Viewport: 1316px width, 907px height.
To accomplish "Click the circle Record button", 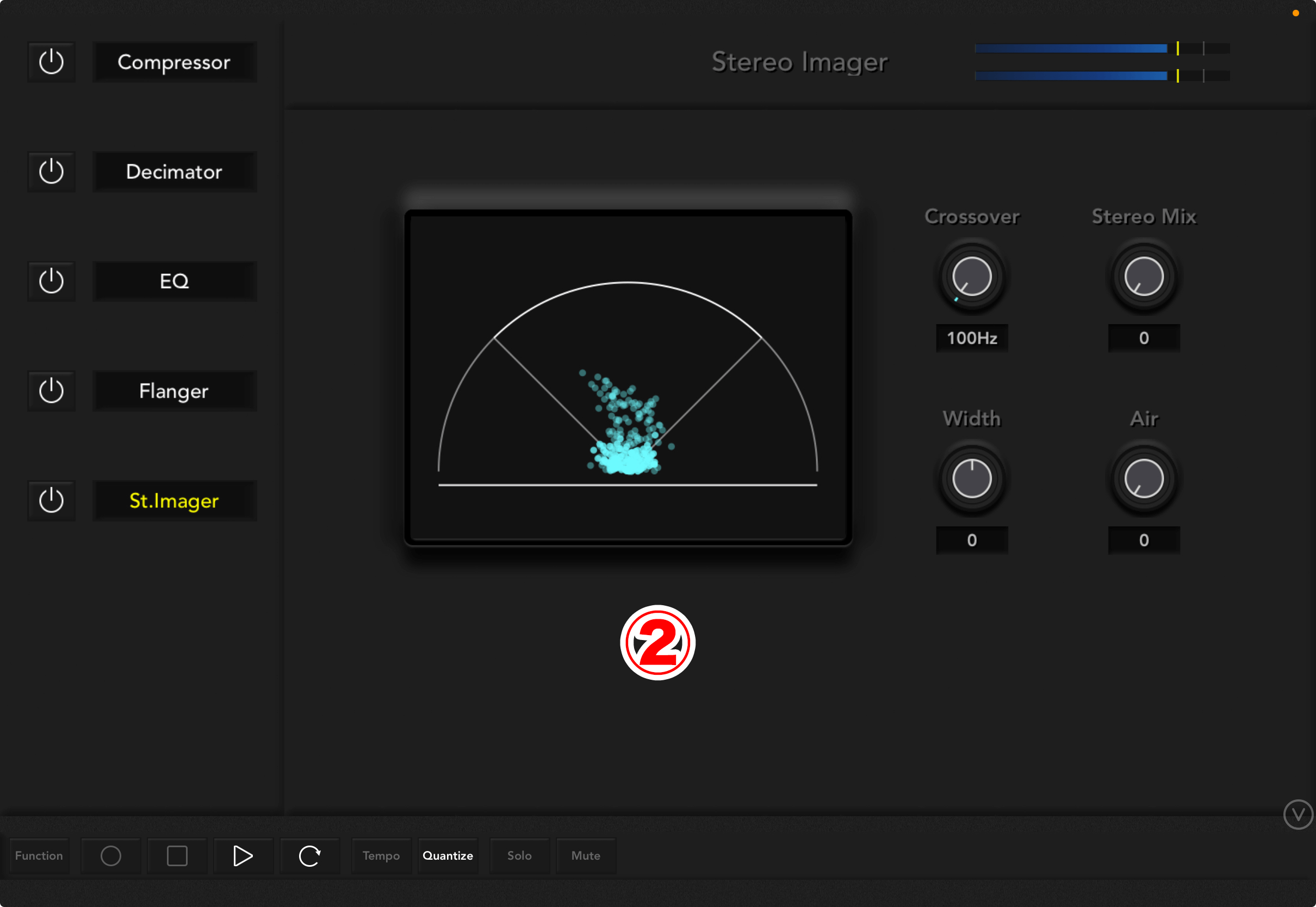I will pyautogui.click(x=111, y=855).
